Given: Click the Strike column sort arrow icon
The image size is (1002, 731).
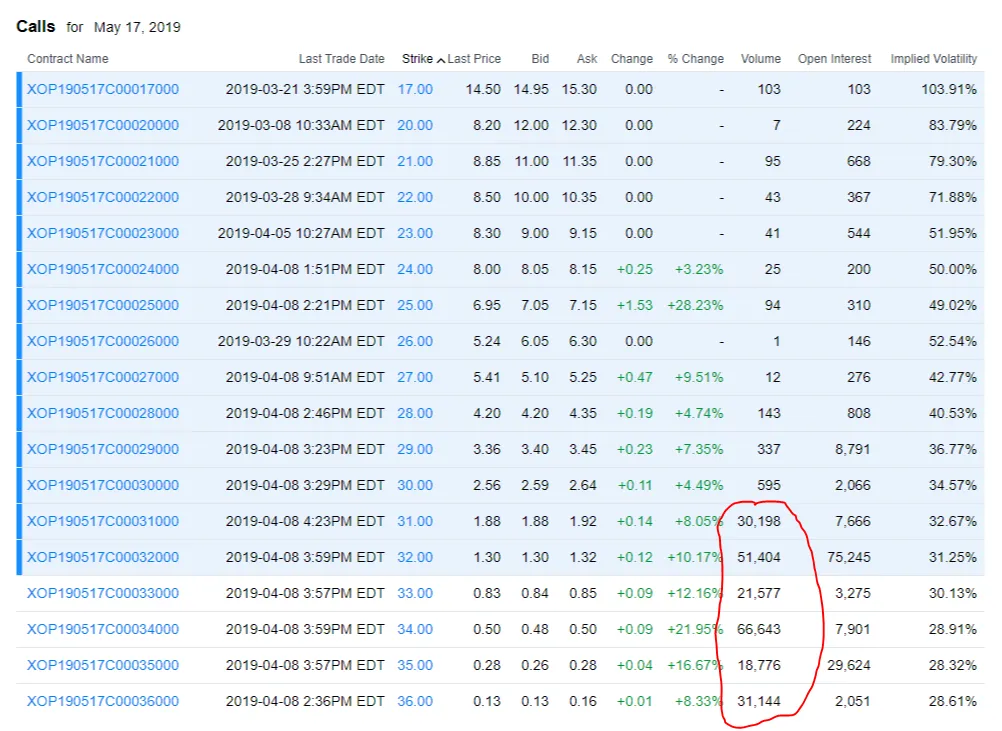Looking at the screenshot, I should (441, 60).
